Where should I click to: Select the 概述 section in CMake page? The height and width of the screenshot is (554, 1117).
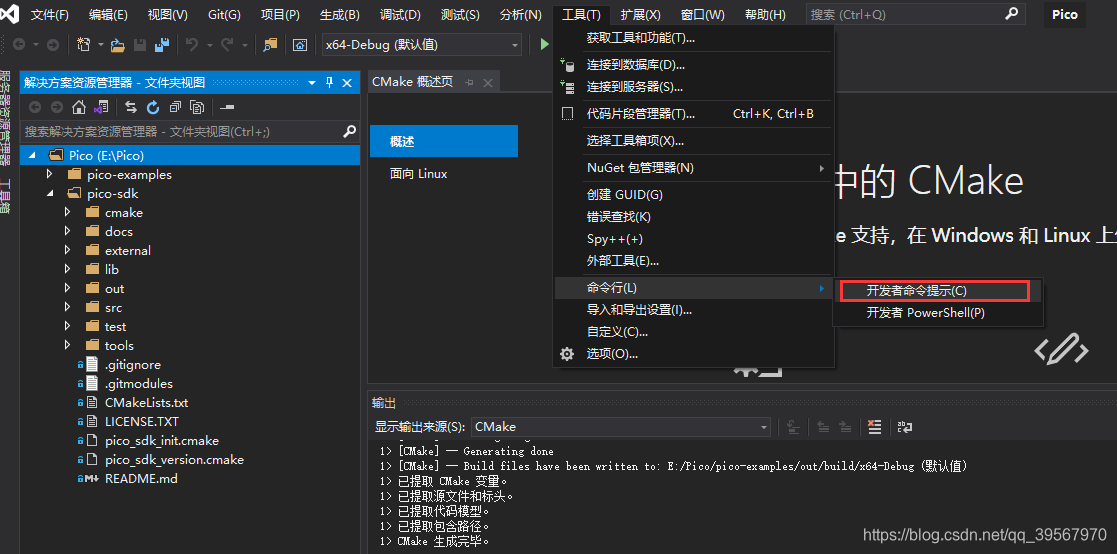(444, 141)
